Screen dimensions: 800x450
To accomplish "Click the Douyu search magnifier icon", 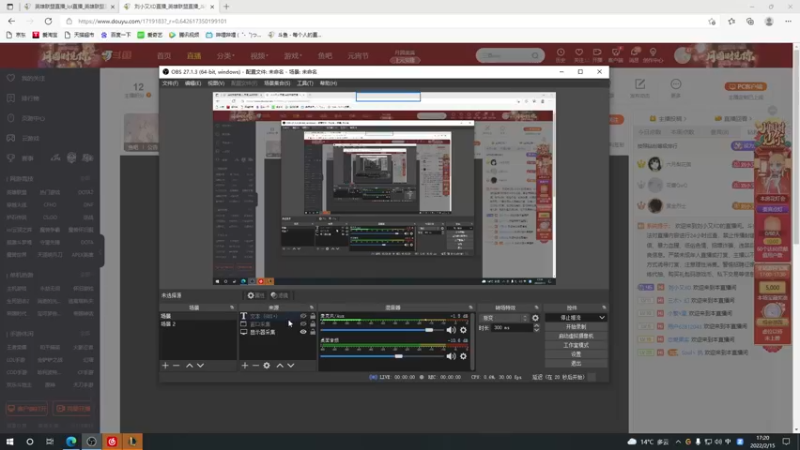I will pos(535,56).
